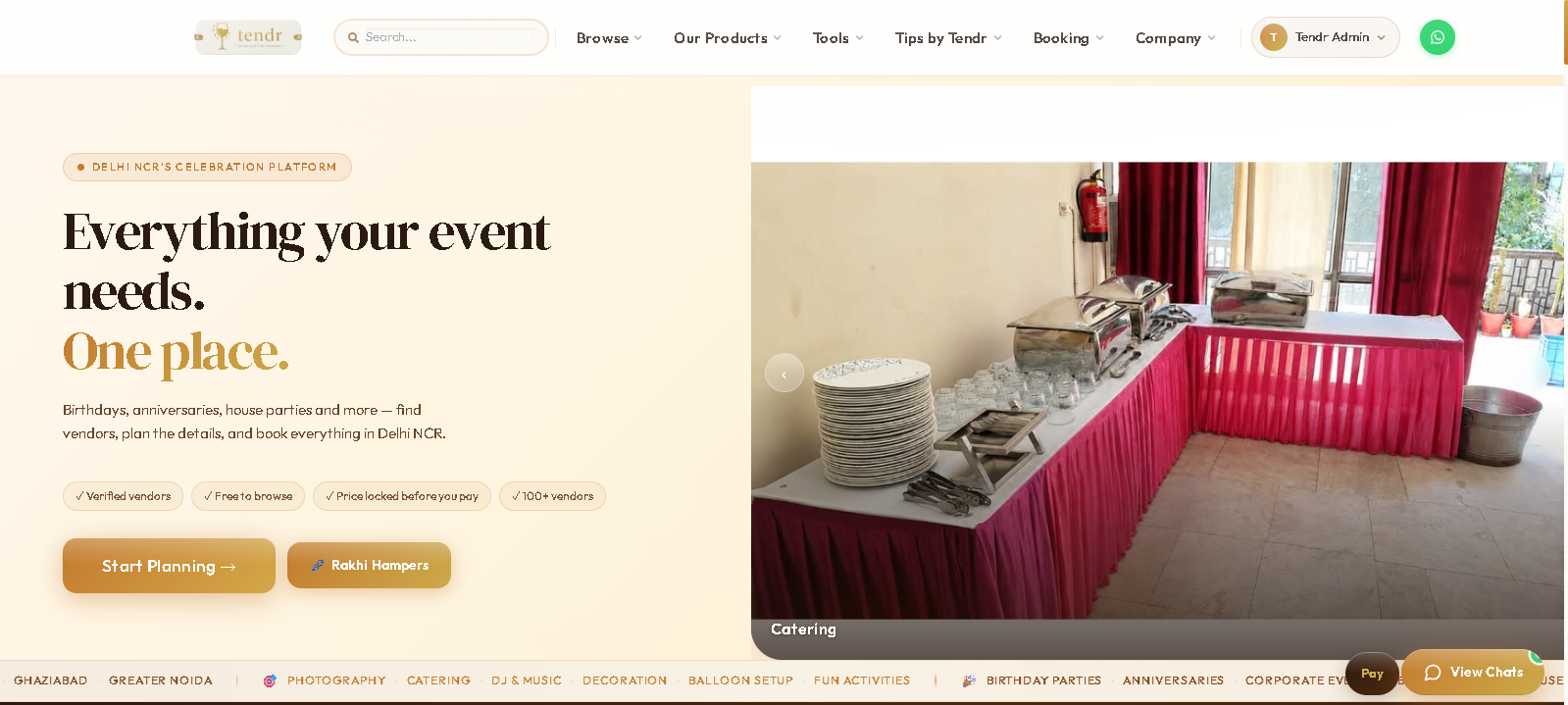Select Anniversaries in the ticker
1568x705 pixels.
click(x=1173, y=680)
